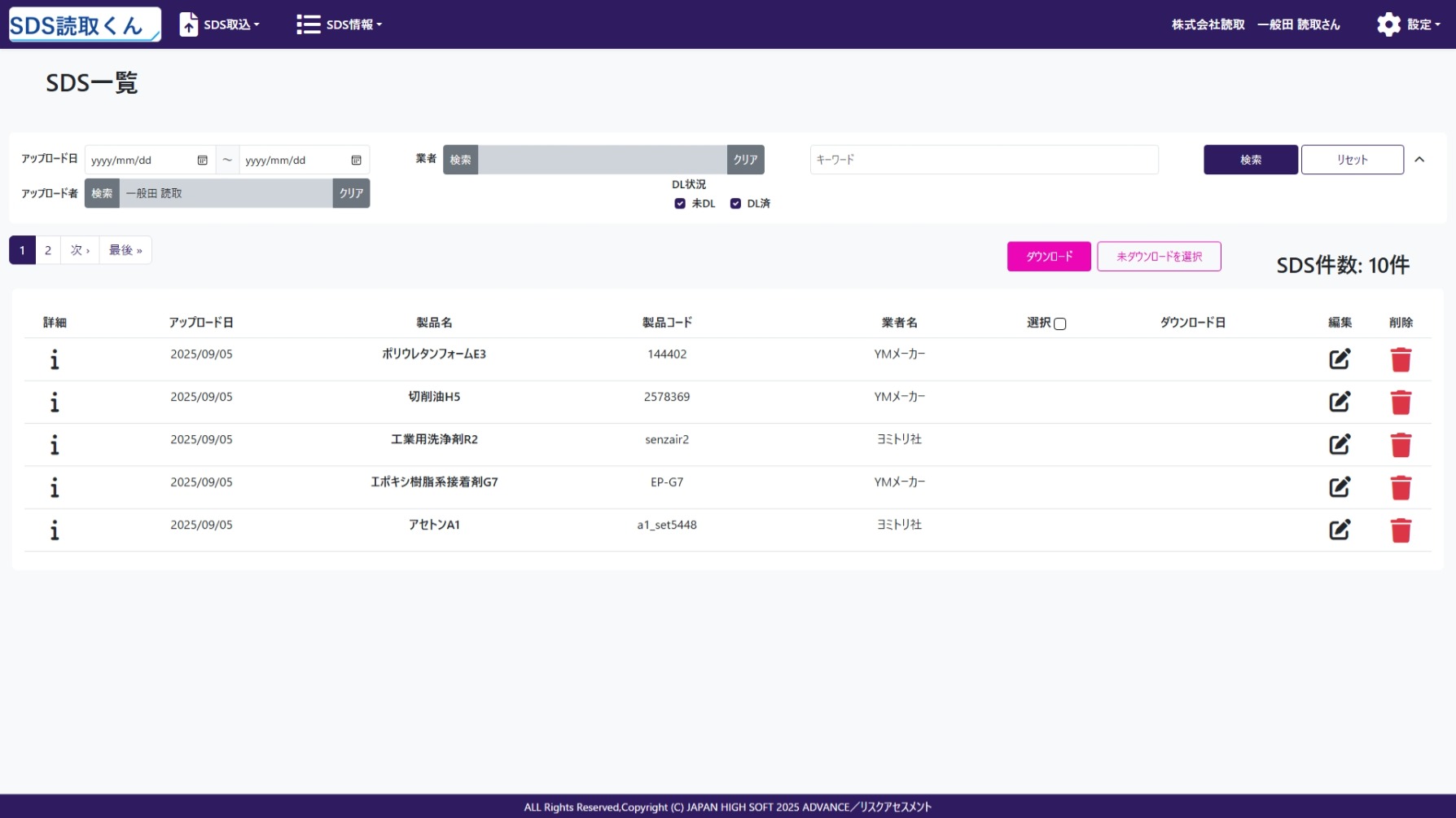The image size is (1456, 818).
Task: Uncheck the DL済 status checkbox
Action: 735,204
